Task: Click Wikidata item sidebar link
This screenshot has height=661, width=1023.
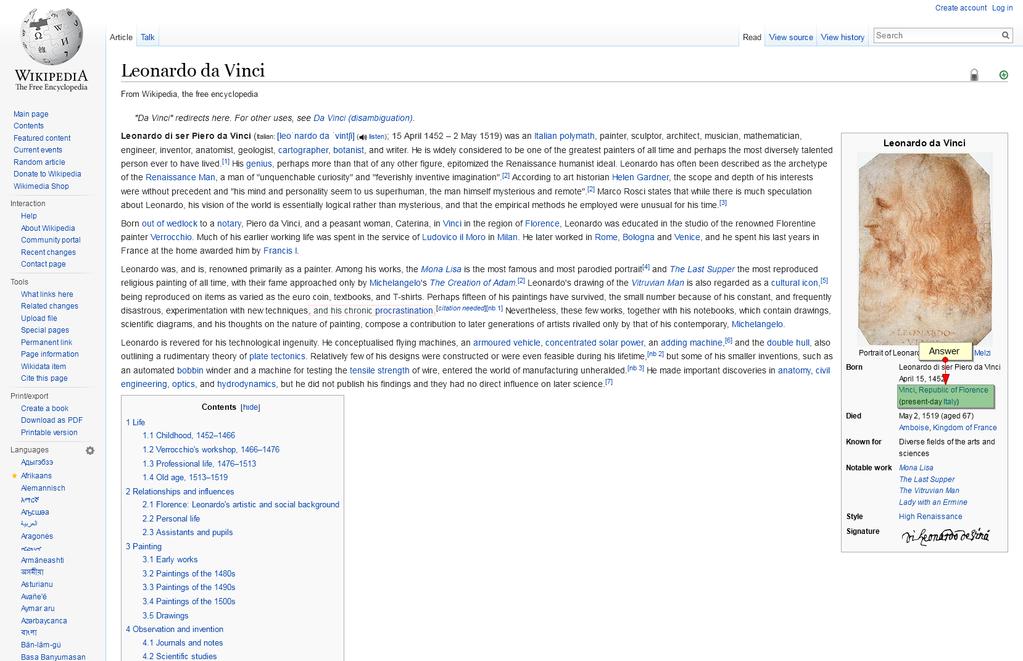Action: tap(43, 367)
